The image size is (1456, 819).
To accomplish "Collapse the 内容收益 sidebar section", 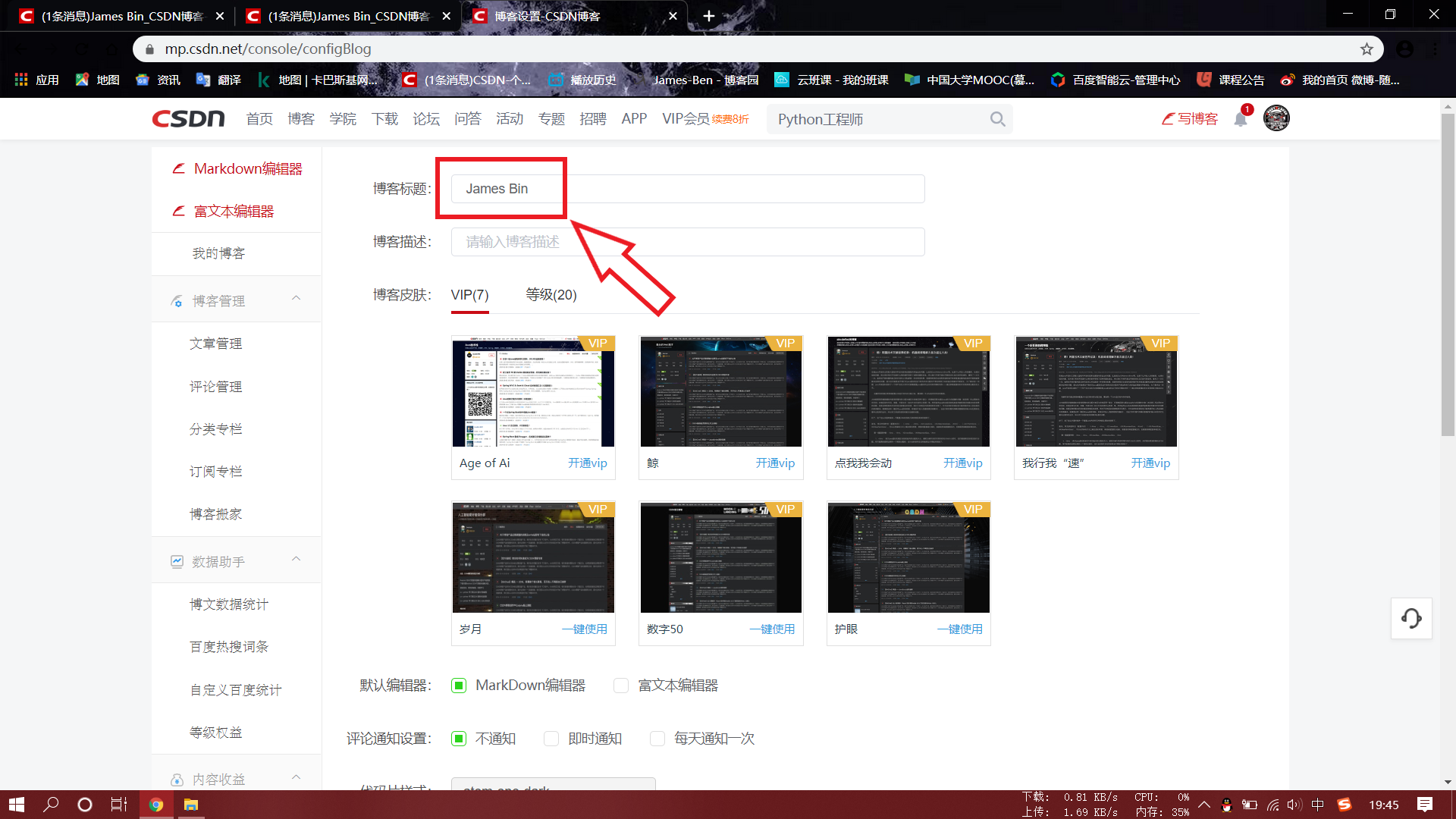I will pos(296,777).
